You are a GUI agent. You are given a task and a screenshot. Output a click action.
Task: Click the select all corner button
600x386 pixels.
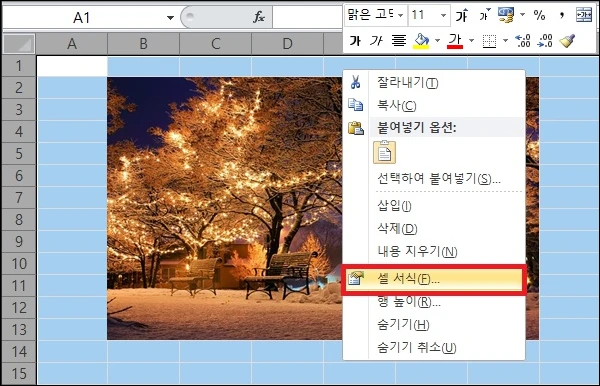pos(19,44)
